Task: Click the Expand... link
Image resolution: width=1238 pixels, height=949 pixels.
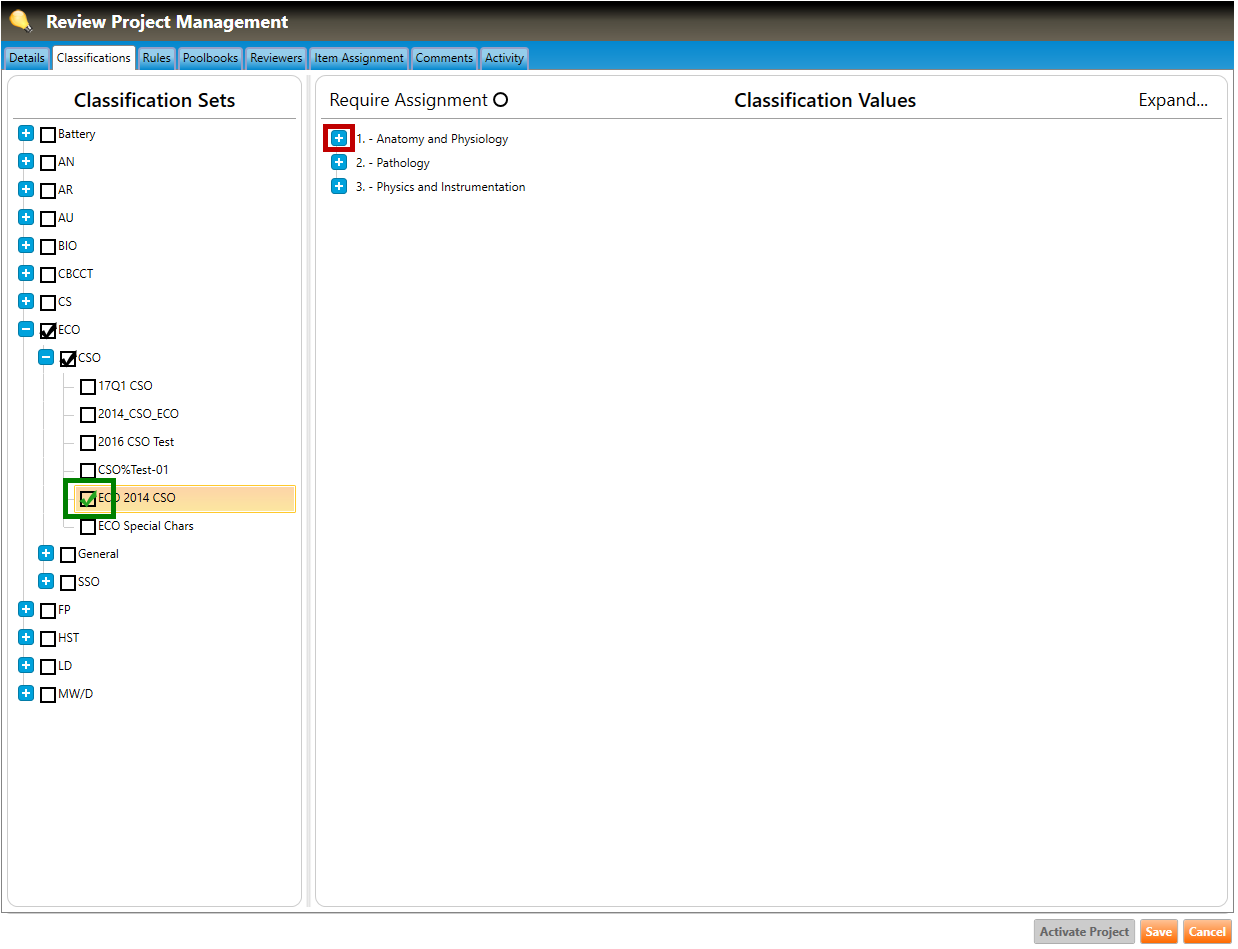Action: tap(1173, 100)
